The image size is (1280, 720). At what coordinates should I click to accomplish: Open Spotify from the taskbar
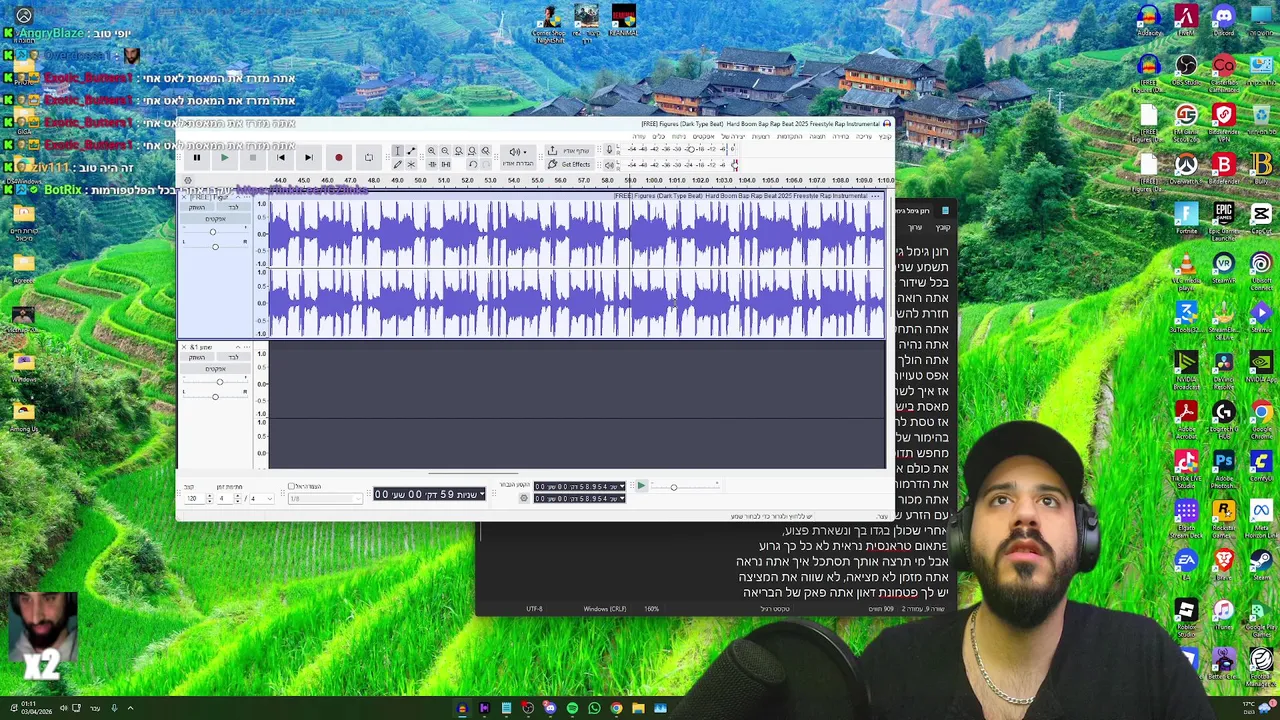[572, 708]
